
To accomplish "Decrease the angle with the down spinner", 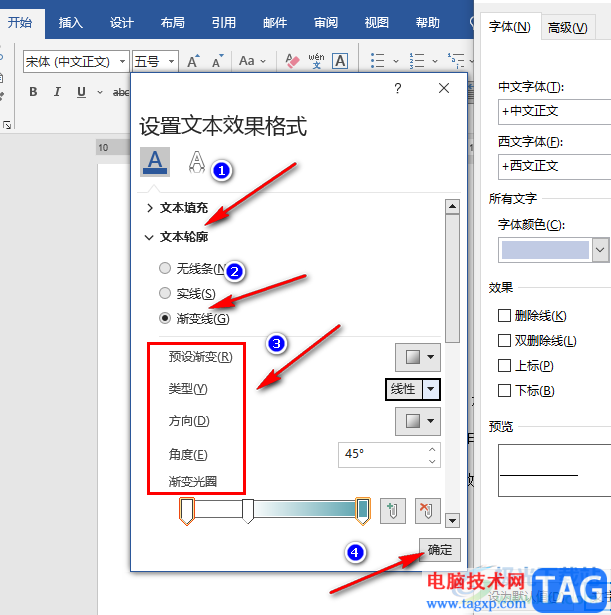I will pos(432,461).
